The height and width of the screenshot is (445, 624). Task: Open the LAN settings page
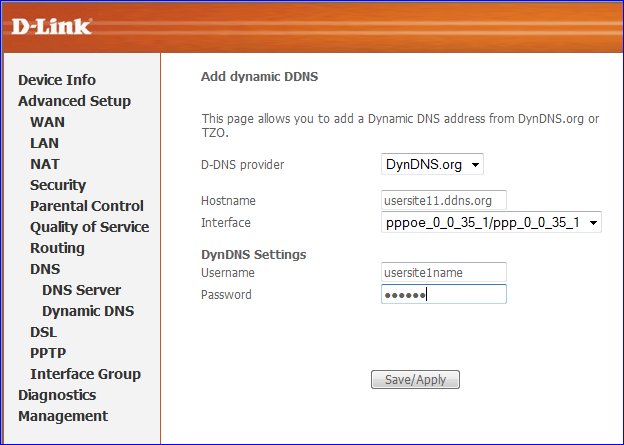pyautogui.click(x=45, y=143)
